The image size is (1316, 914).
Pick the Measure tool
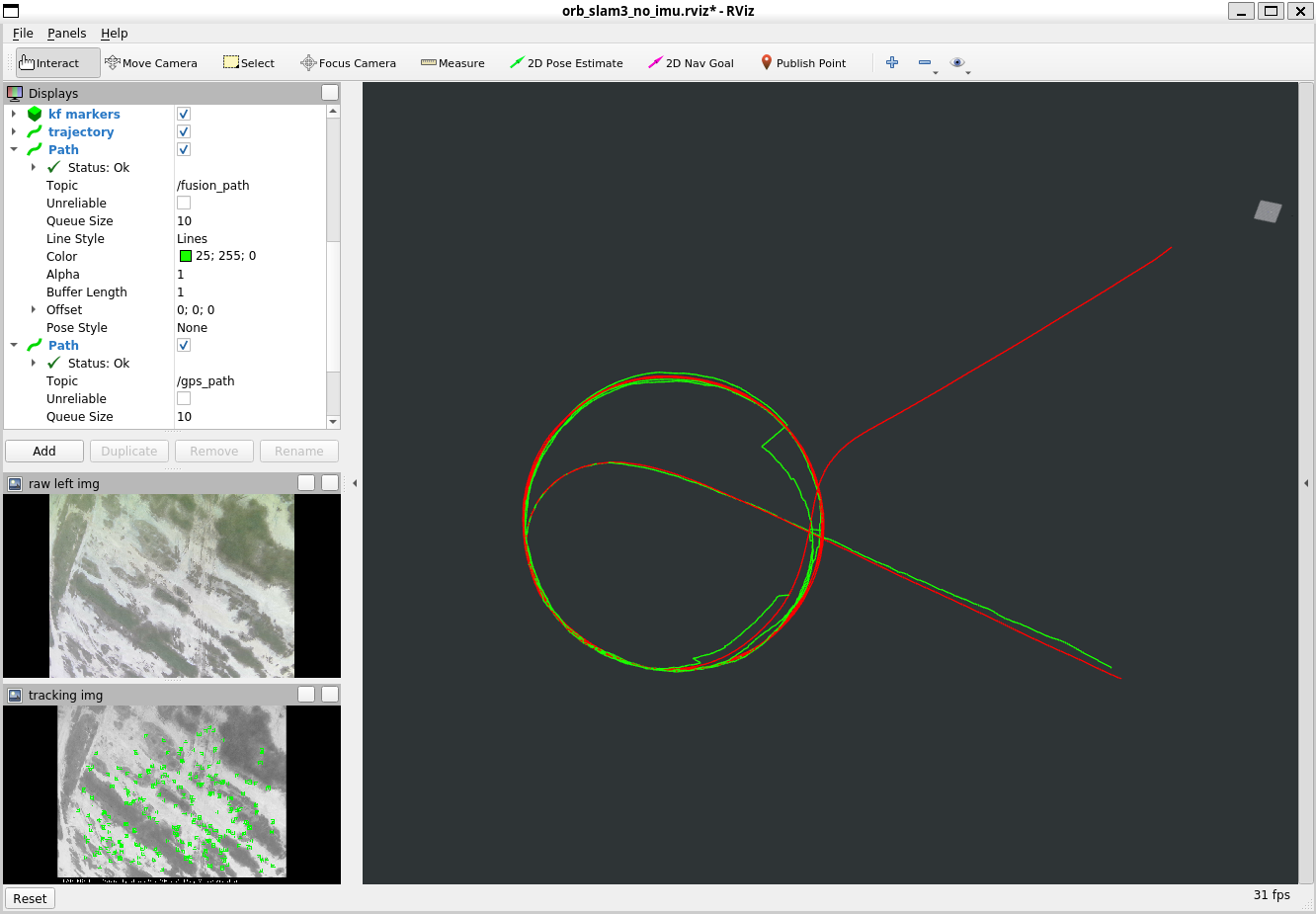pyautogui.click(x=452, y=62)
